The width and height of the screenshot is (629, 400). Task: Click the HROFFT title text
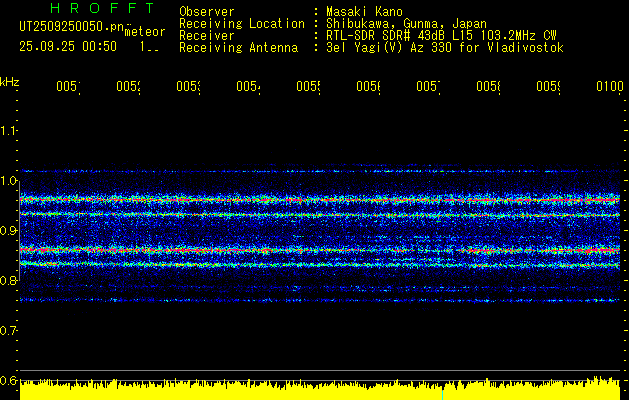click(102, 8)
